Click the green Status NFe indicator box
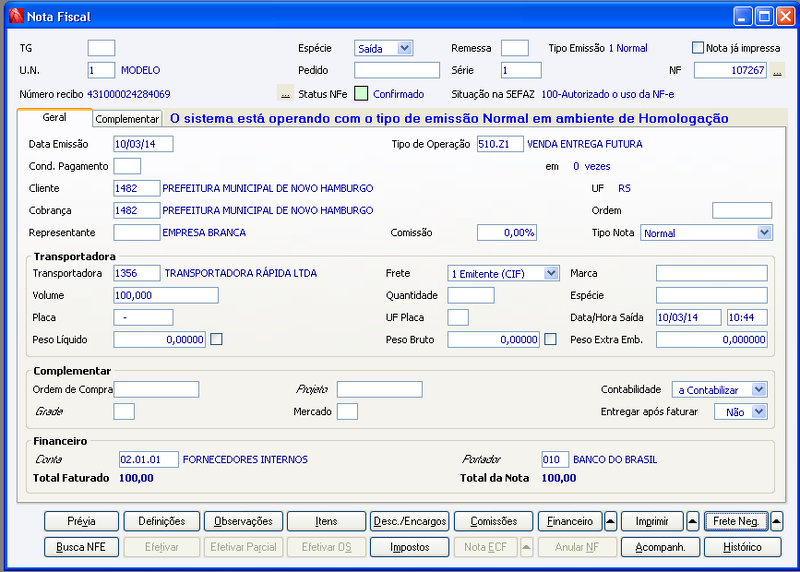Image resolution: width=800 pixels, height=572 pixels. click(361, 94)
